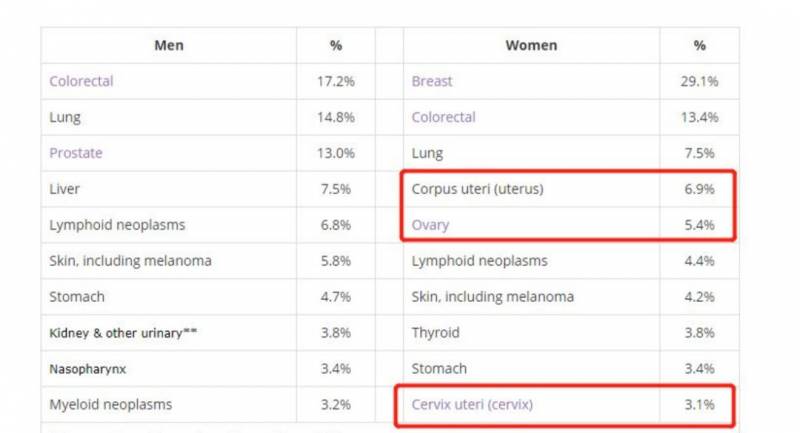Click the Myeloid neoplasms cell
Screen dimensions: 800x433
click(x=110, y=404)
